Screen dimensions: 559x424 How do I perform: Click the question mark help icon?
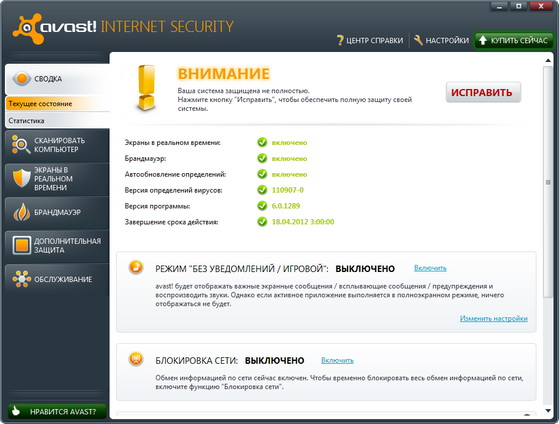(x=340, y=40)
